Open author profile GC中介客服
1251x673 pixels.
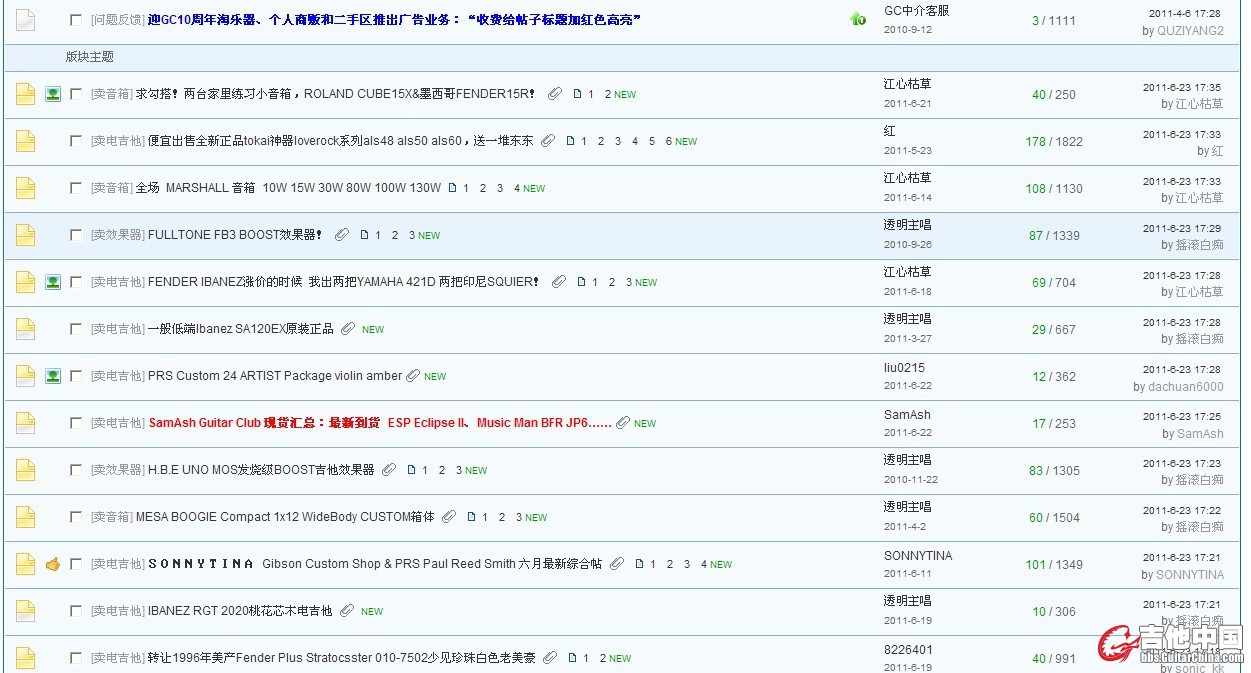(917, 10)
